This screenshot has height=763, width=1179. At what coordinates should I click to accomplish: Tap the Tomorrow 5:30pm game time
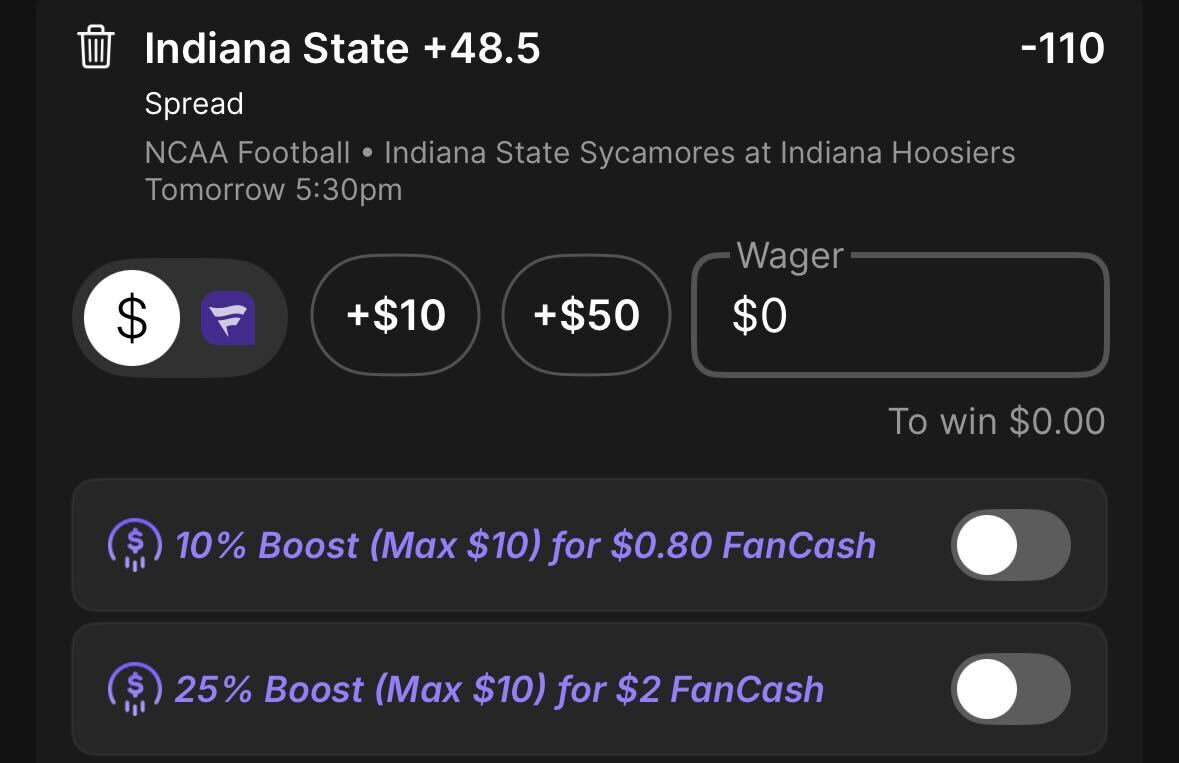pyautogui.click(x=274, y=189)
